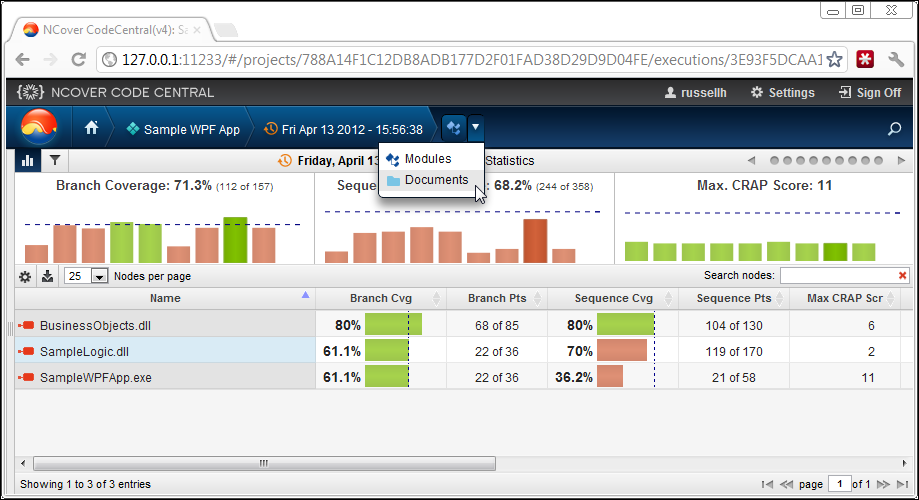Go to previous chart set arrow

(751, 161)
